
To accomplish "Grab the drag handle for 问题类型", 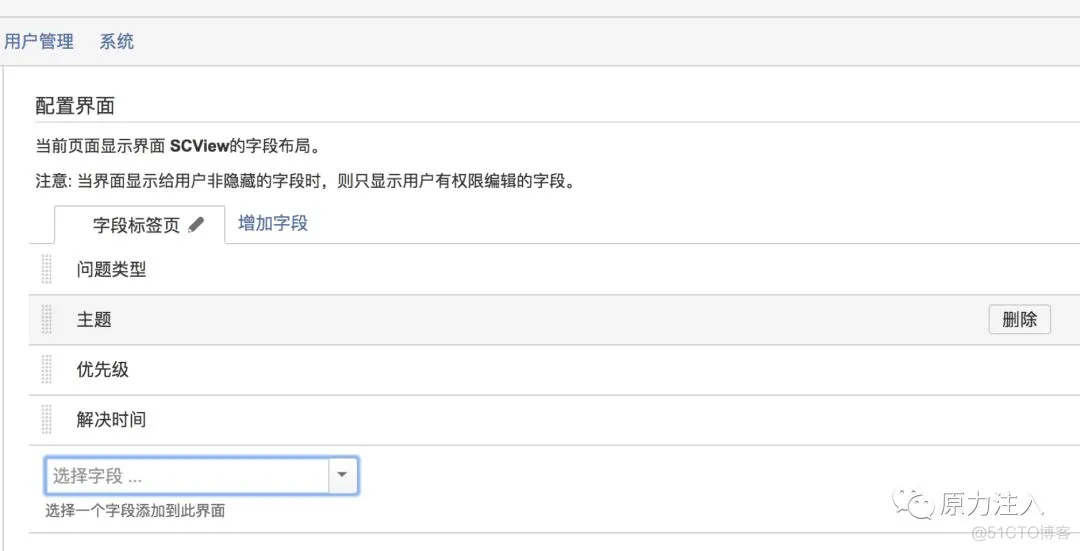I will tap(46, 269).
